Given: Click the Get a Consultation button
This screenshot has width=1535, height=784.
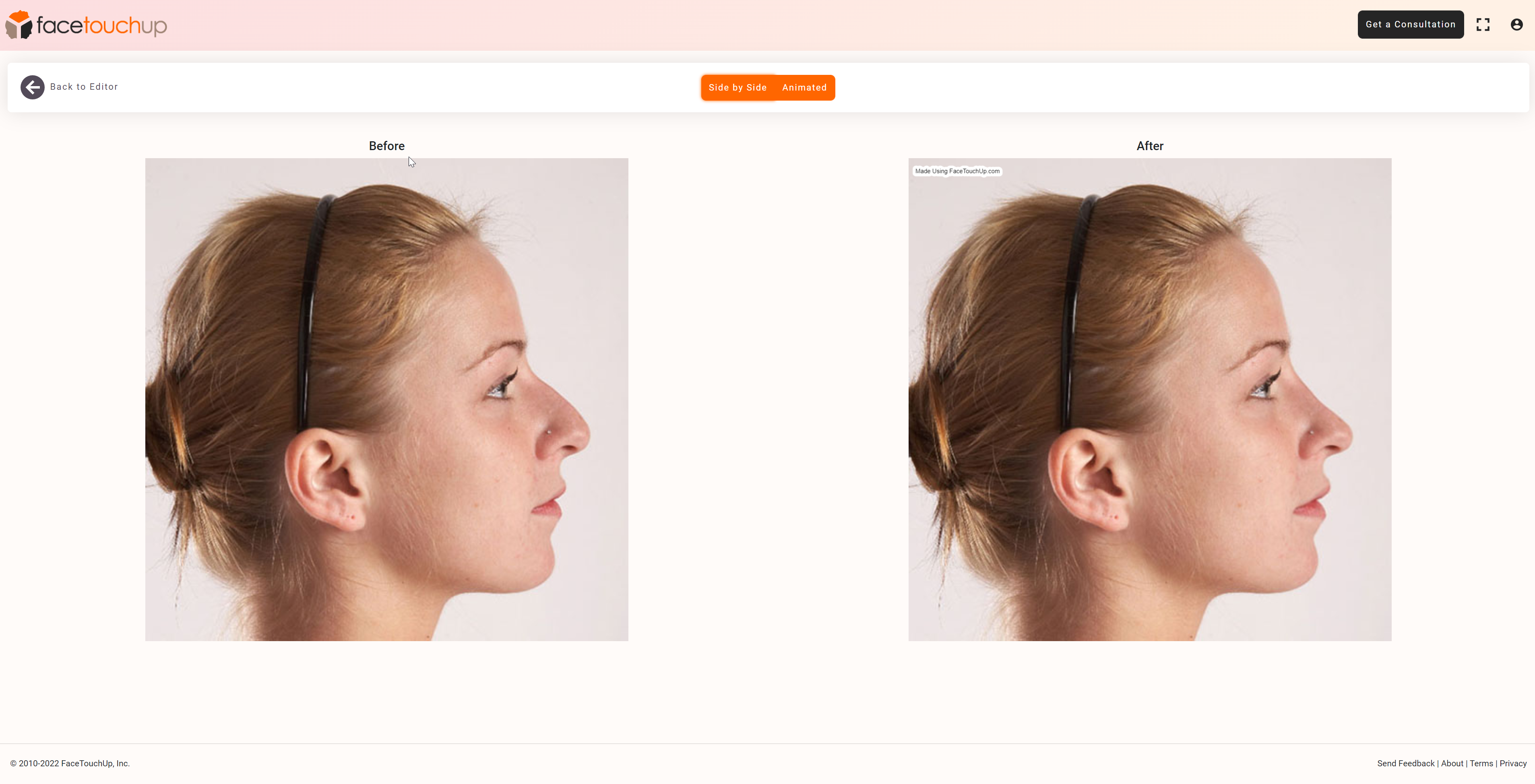Looking at the screenshot, I should [1410, 25].
